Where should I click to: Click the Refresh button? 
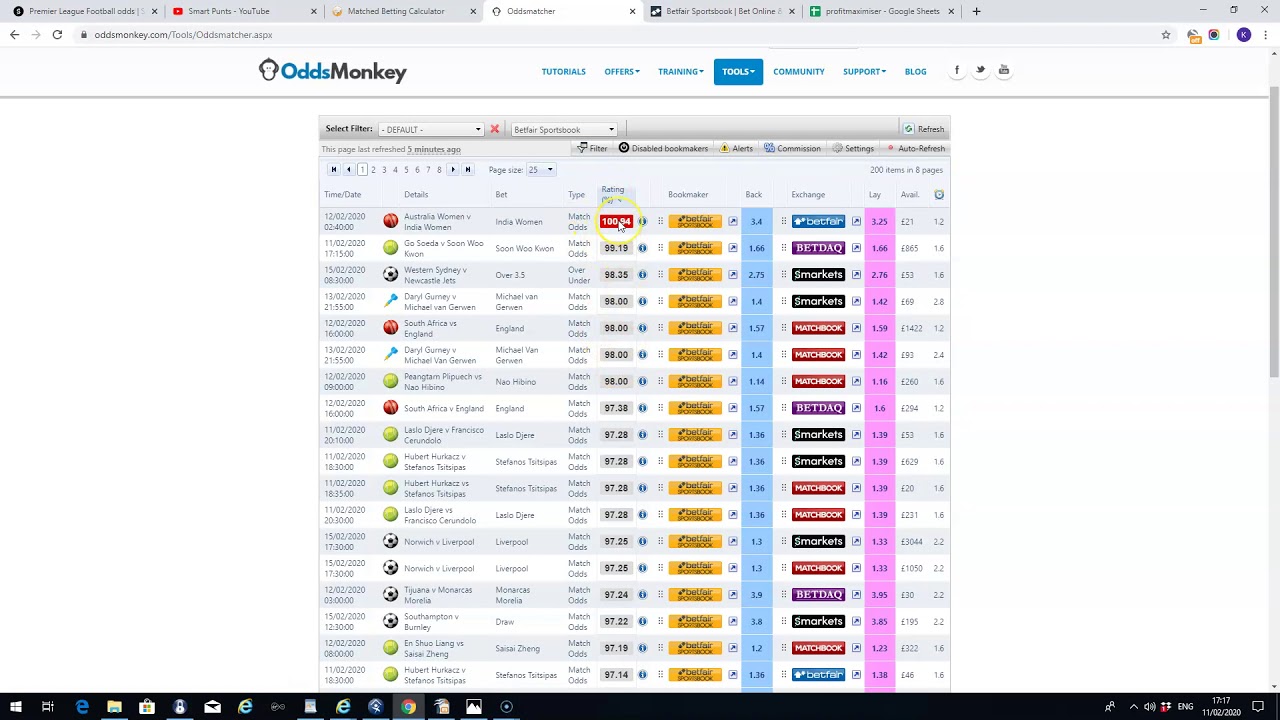pos(925,129)
